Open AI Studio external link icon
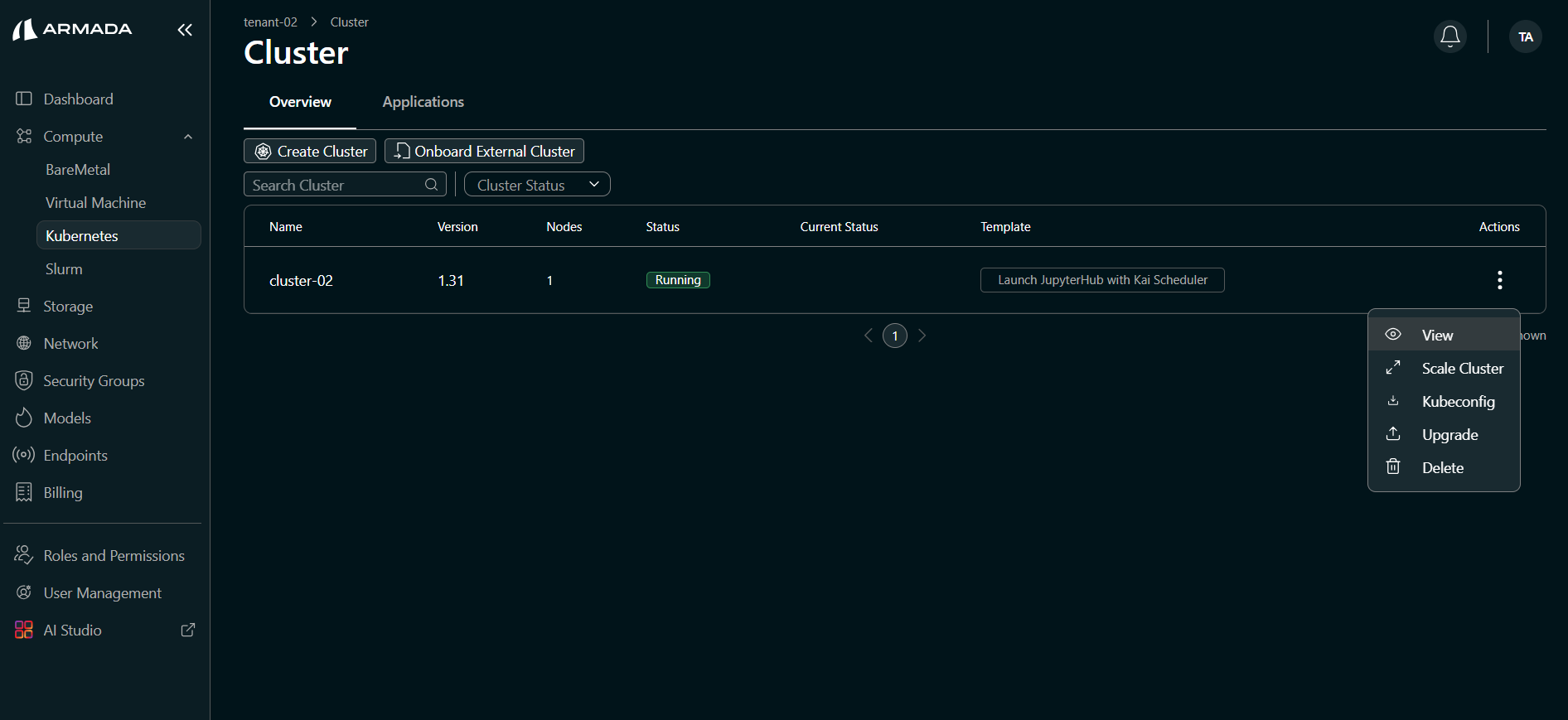Image resolution: width=1568 pixels, height=720 pixels. click(x=188, y=630)
